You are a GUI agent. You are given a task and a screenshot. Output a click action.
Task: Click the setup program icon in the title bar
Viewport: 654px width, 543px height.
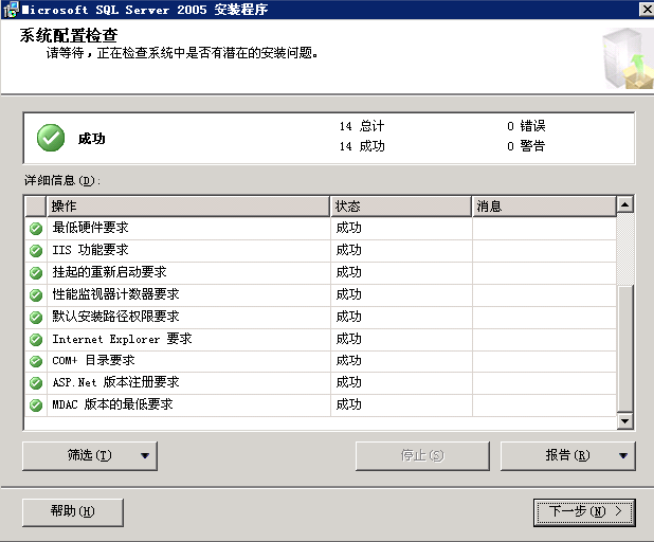[11, 9]
